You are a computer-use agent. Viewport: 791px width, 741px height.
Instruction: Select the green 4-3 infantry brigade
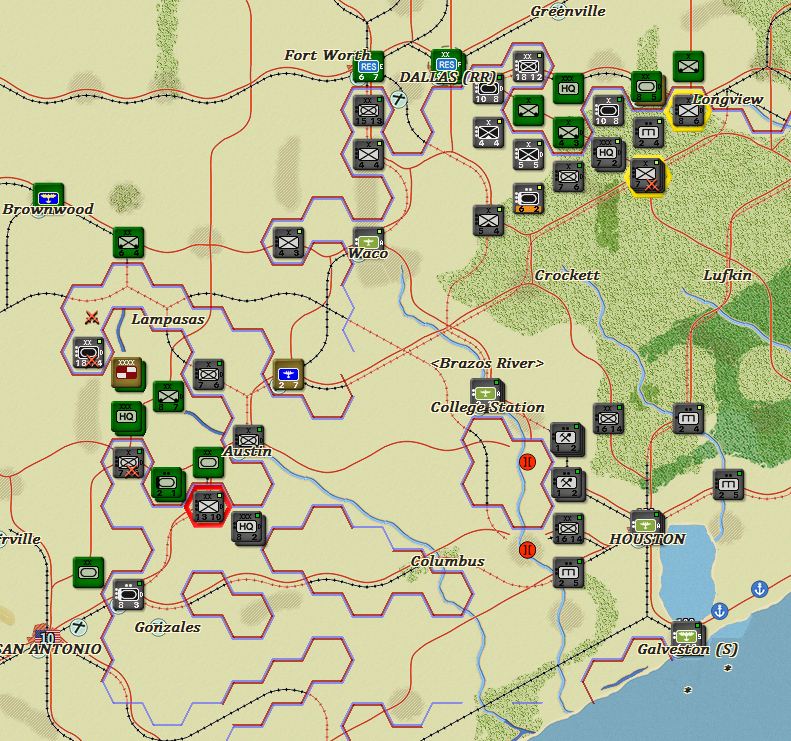click(568, 133)
